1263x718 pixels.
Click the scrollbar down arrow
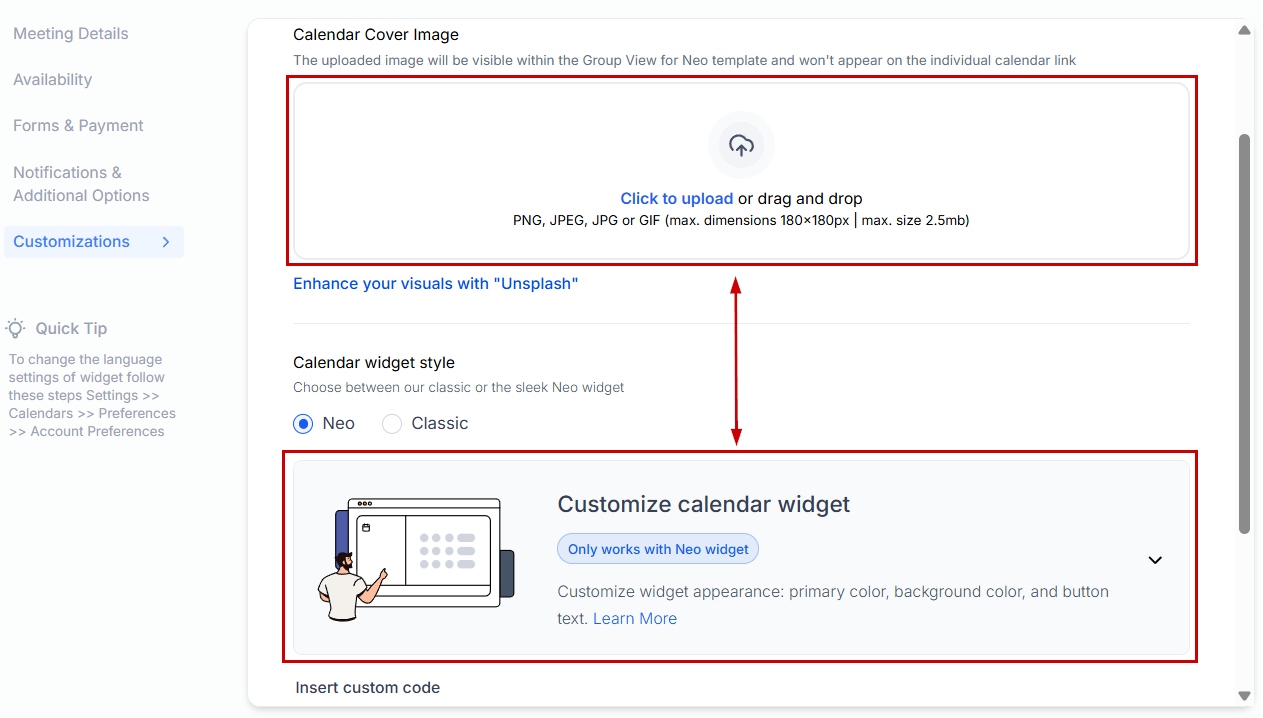click(1245, 695)
